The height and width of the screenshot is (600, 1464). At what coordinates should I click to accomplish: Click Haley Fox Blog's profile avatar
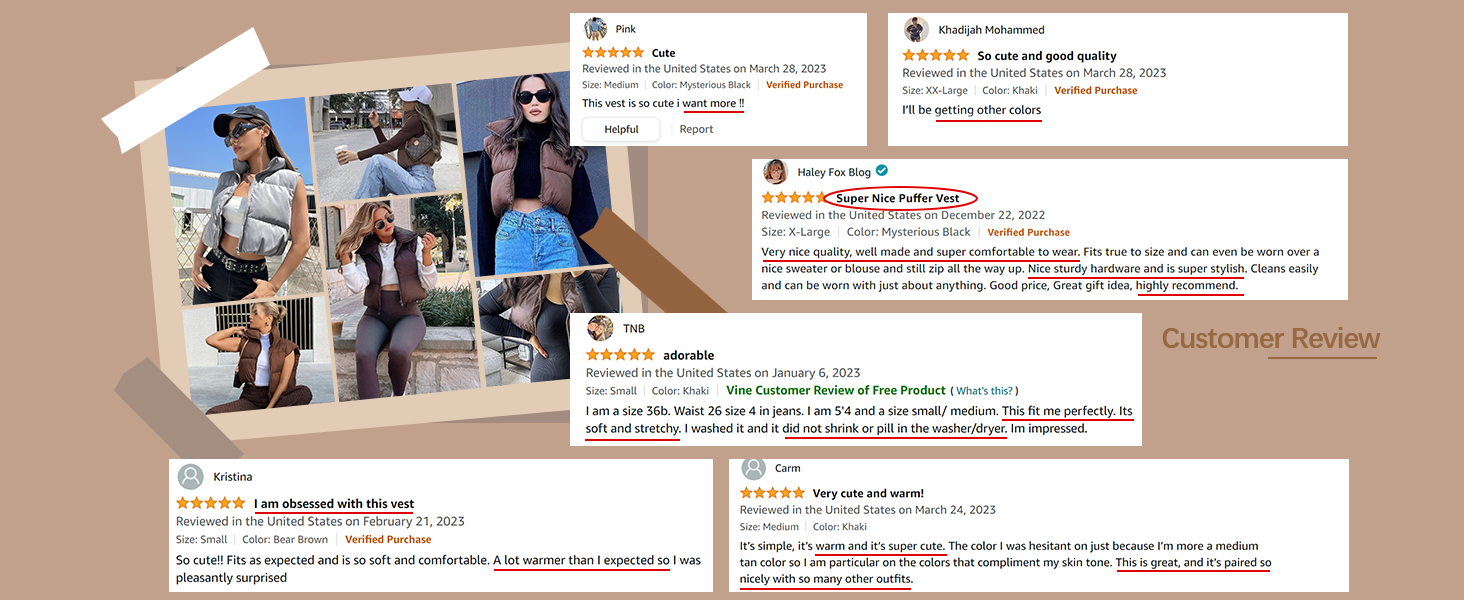click(776, 172)
